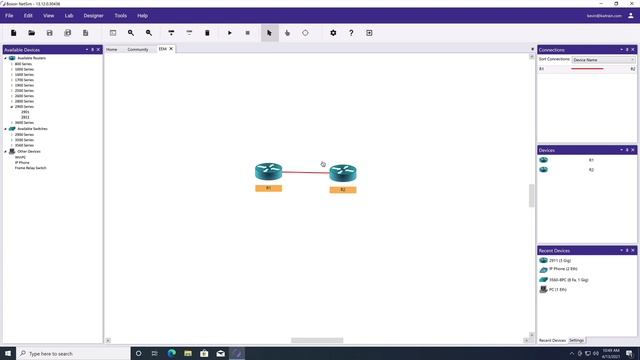This screenshot has width=640, height=360.
Task: Open the File menu
Action: pos(9,16)
